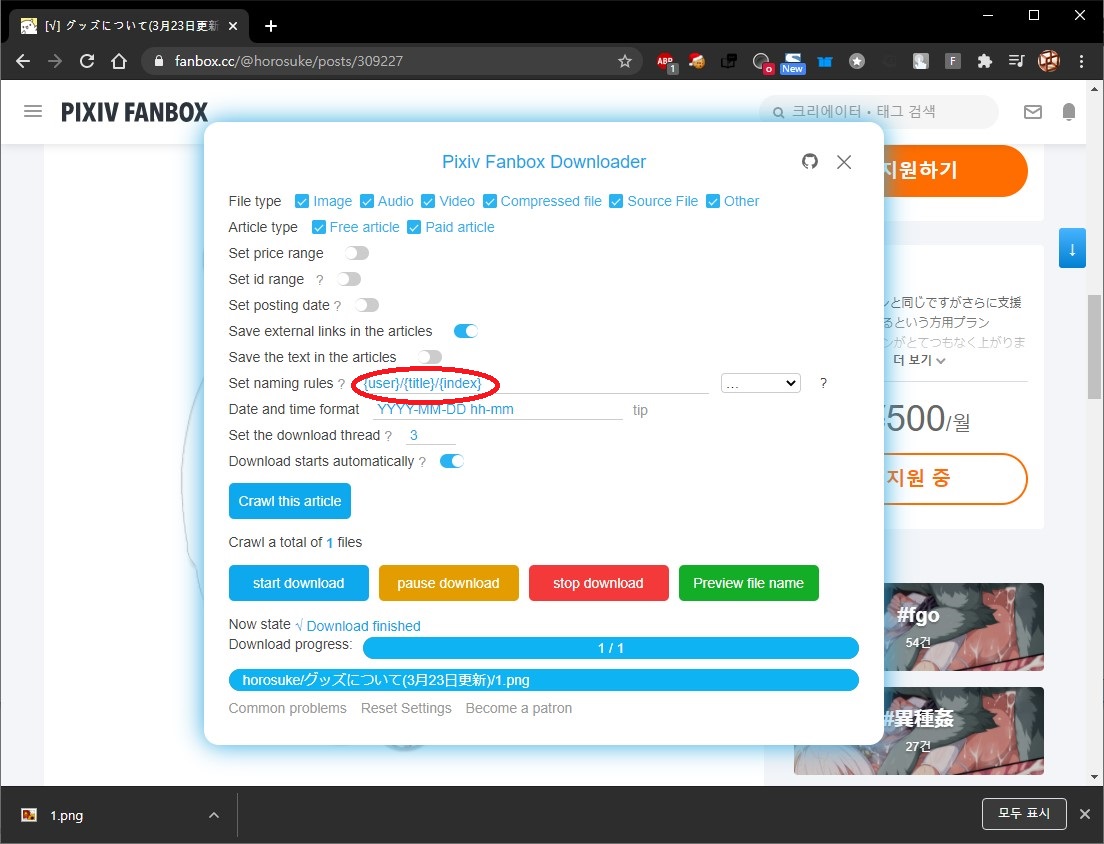Screen dimensions: 1104x844
Task: Uncheck Other file type
Action: point(713,201)
